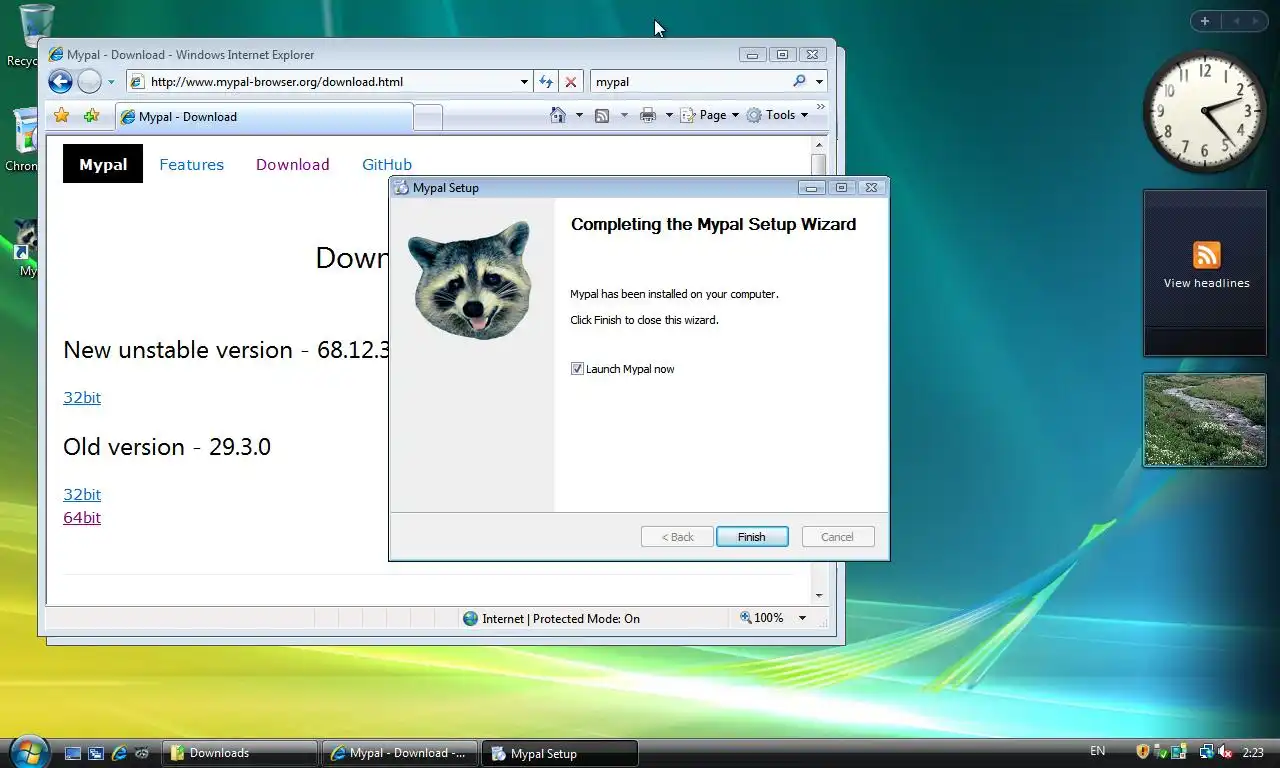
Task: Click 32bit link under Old version
Action: [x=82, y=494]
